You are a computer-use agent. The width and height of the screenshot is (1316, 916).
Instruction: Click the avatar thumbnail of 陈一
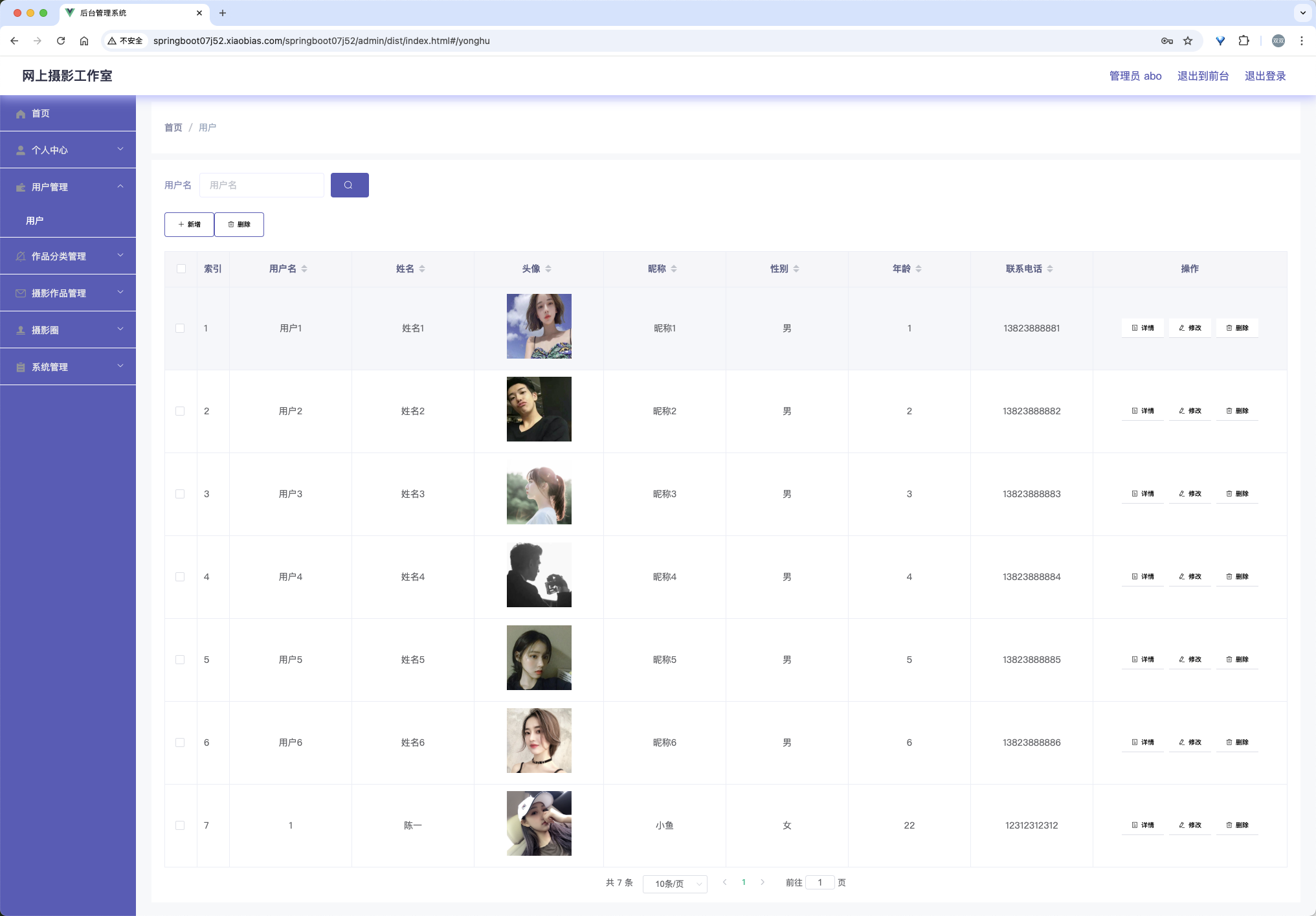pyautogui.click(x=539, y=823)
